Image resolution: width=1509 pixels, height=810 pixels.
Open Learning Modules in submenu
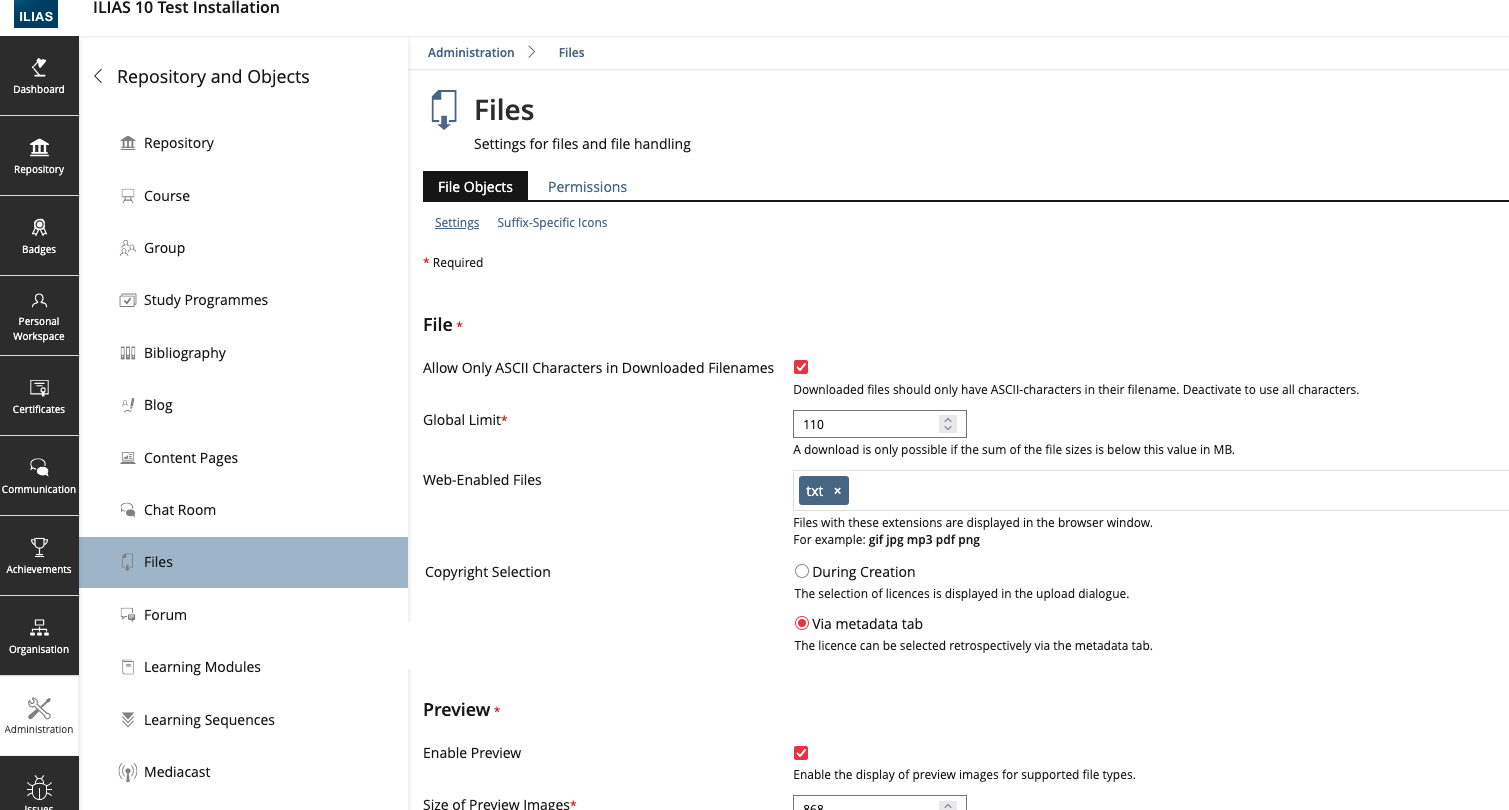coord(202,667)
